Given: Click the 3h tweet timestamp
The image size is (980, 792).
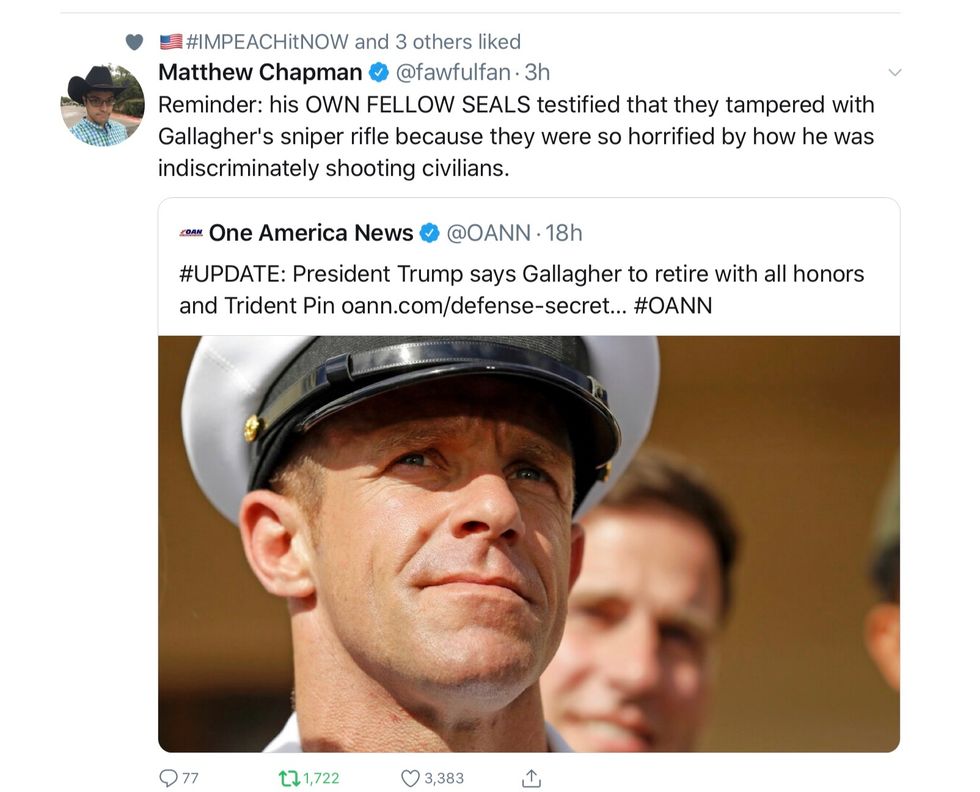Looking at the screenshot, I should click(x=537, y=72).
